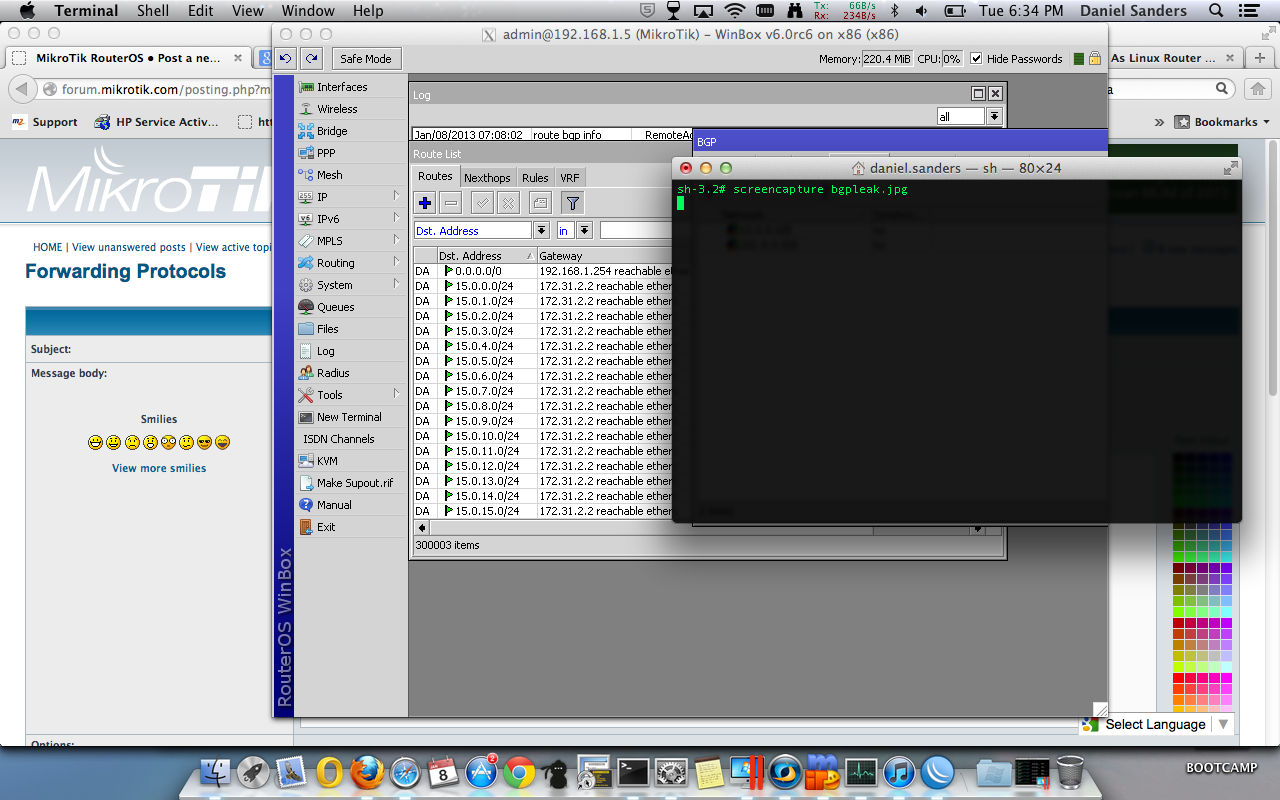Click the add route plus icon

(x=425, y=203)
